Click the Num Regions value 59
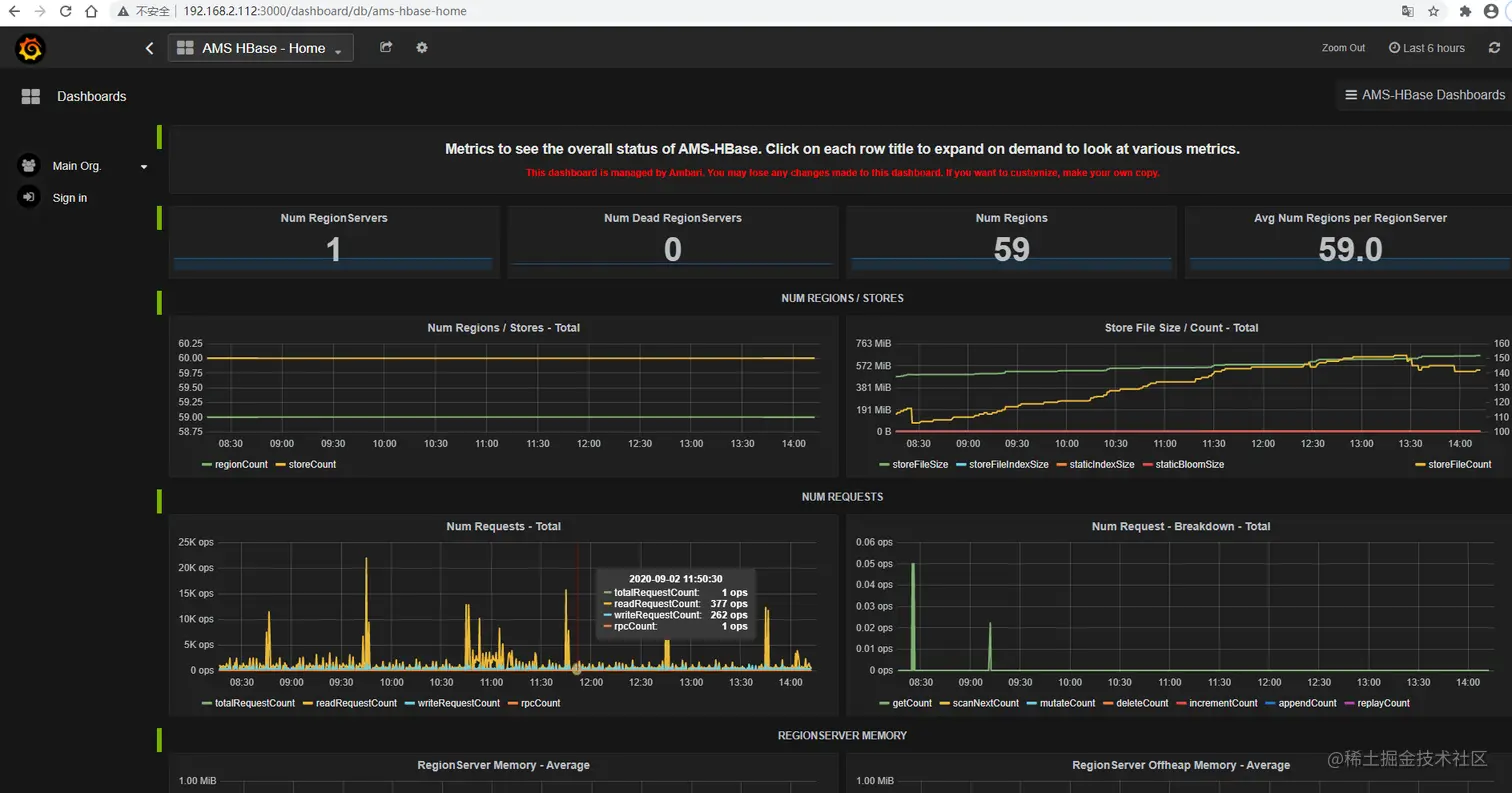Screen dimensions: 1512x793 pyautogui.click(x=1011, y=249)
